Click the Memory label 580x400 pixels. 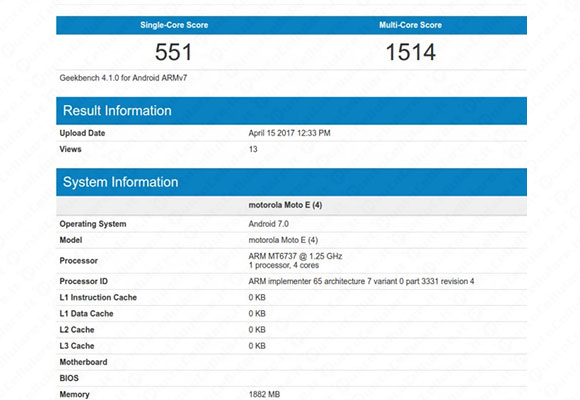click(74, 394)
